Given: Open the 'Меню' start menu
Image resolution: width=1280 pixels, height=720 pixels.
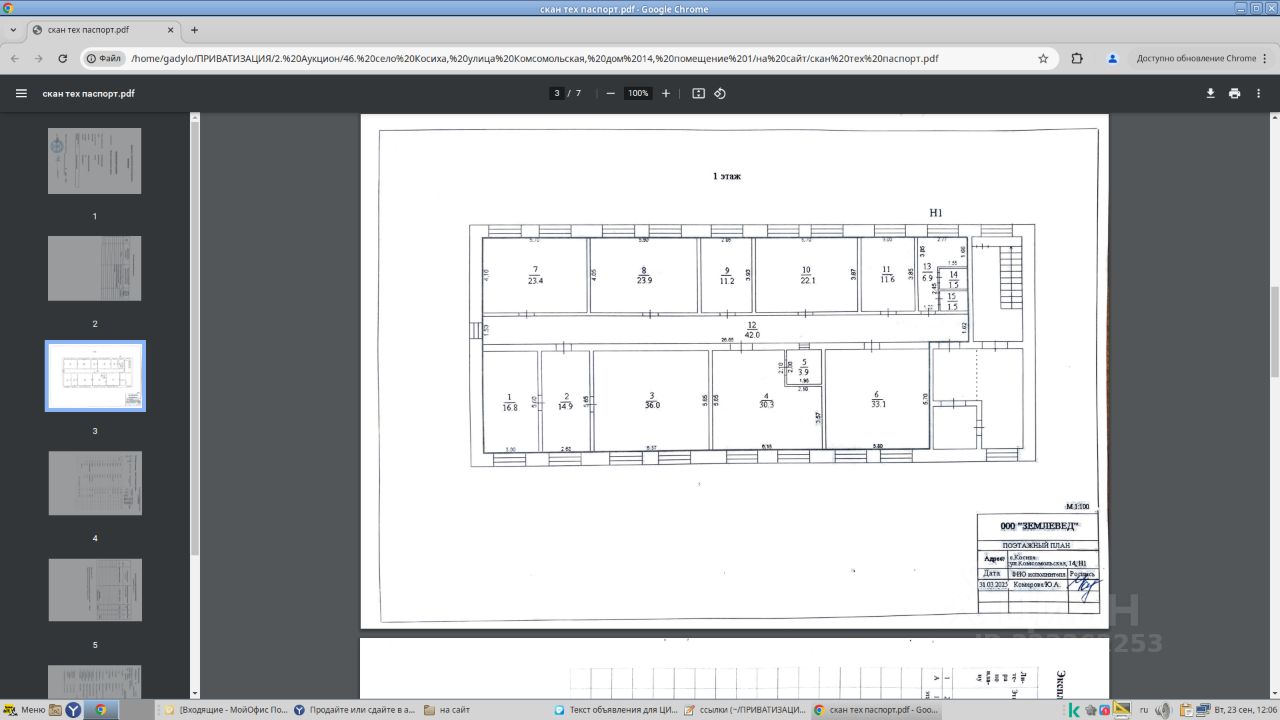Looking at the screenshot, I should pyautogui.click(x=24, y=710).
